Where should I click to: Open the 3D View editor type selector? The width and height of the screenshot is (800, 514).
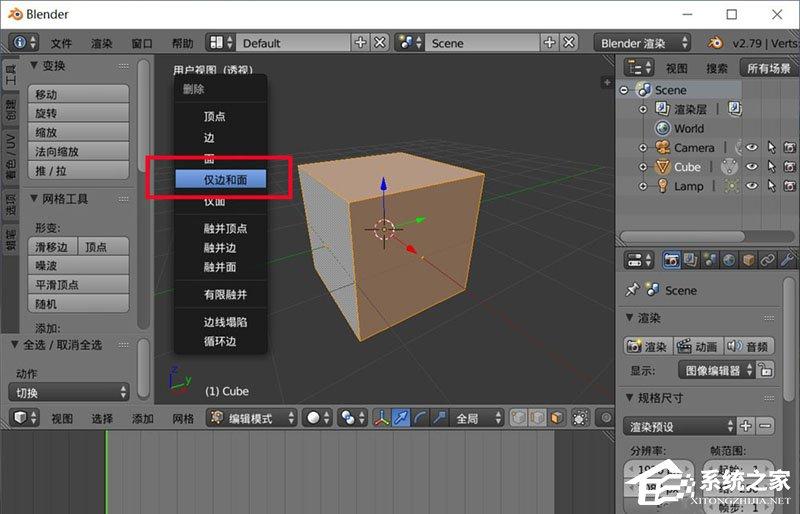click(x=24, y=418)
